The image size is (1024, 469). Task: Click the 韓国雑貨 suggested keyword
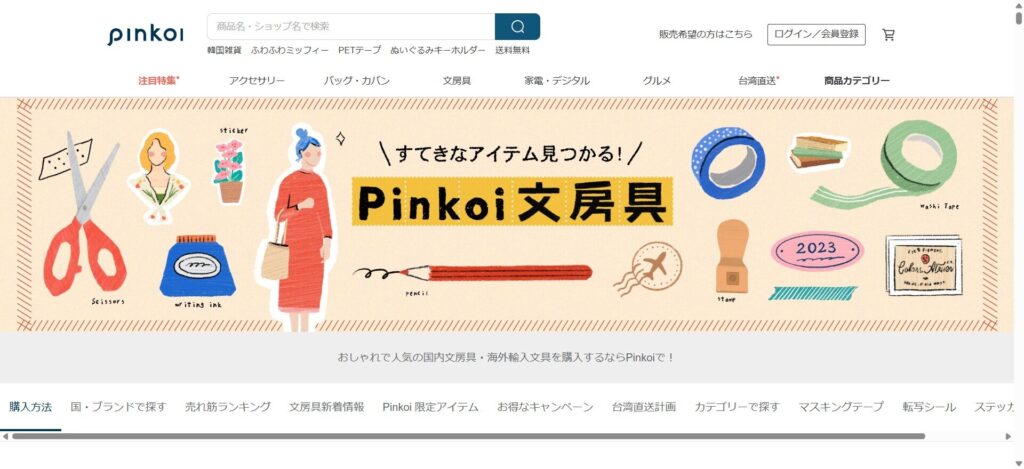(x=224, y=50)
